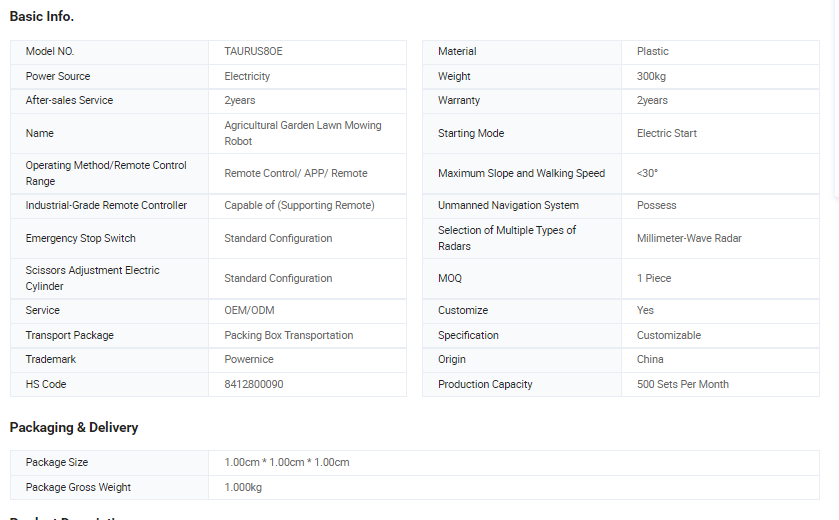Select the 1.000kg package gross weight
Viewport: 839px width, 520px height.
(243, 487)
